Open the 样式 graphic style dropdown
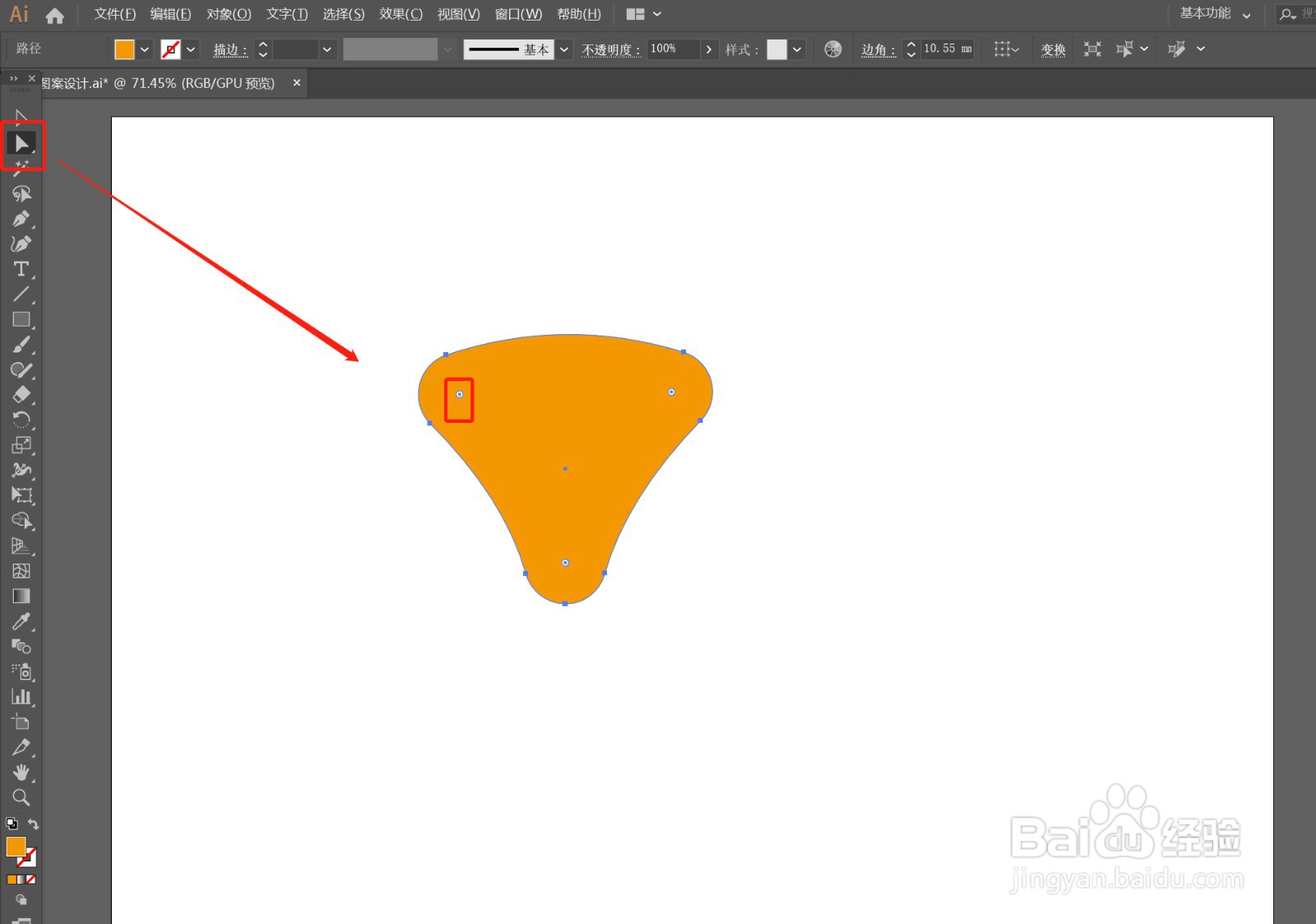Viewport: 1316px width, 924px height. point(797,49)
